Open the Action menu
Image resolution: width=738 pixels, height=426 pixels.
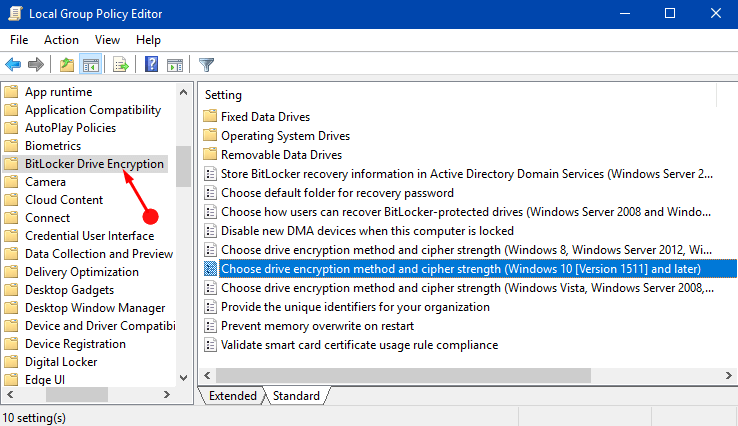click(61, 40)
